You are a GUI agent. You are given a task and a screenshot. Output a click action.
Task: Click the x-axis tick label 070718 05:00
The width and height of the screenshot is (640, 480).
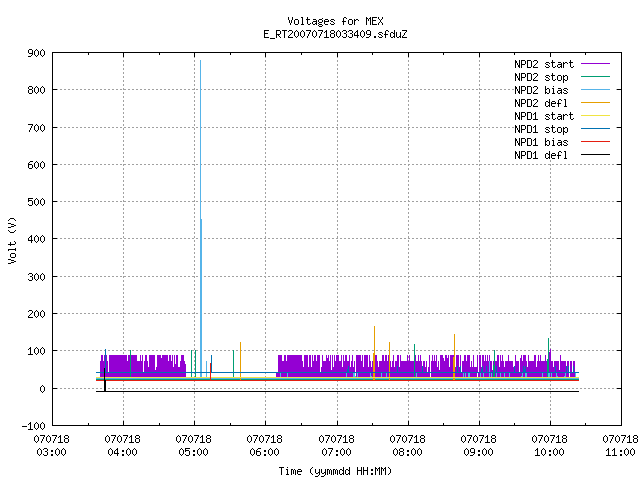[x=193, y=446]
